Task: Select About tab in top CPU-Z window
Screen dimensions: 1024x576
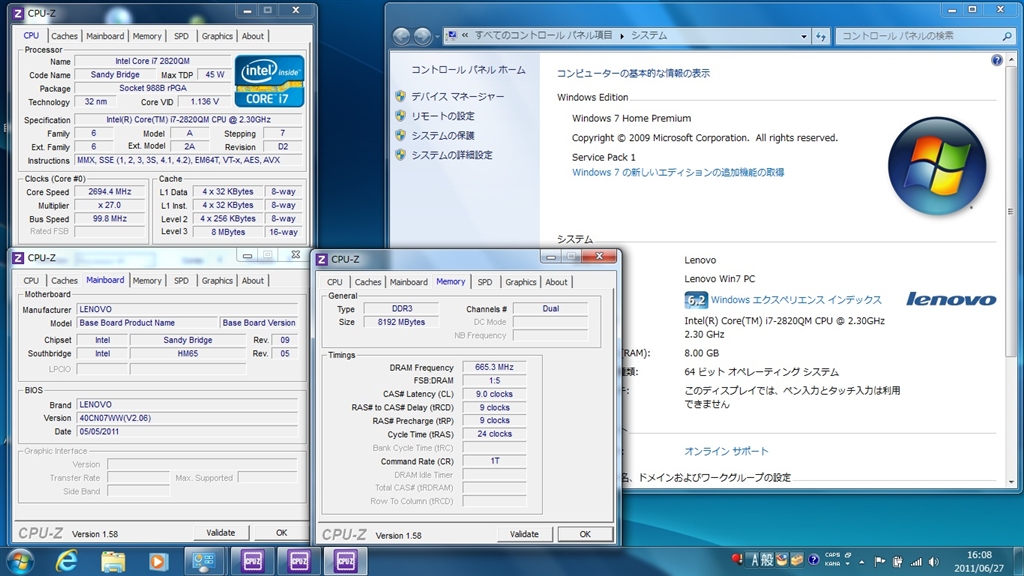Action: click(253, 36)
